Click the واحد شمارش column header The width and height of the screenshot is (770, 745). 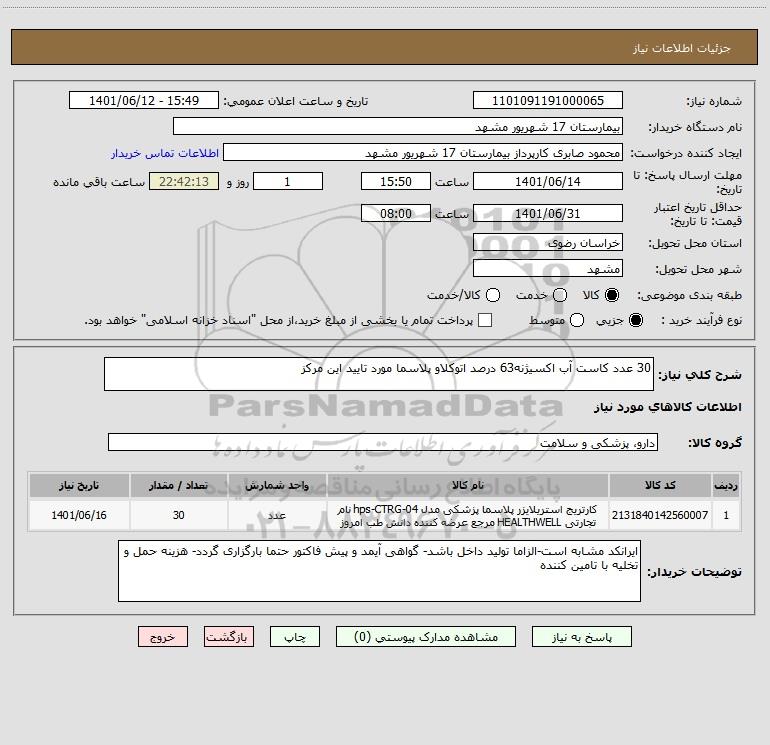277,485
